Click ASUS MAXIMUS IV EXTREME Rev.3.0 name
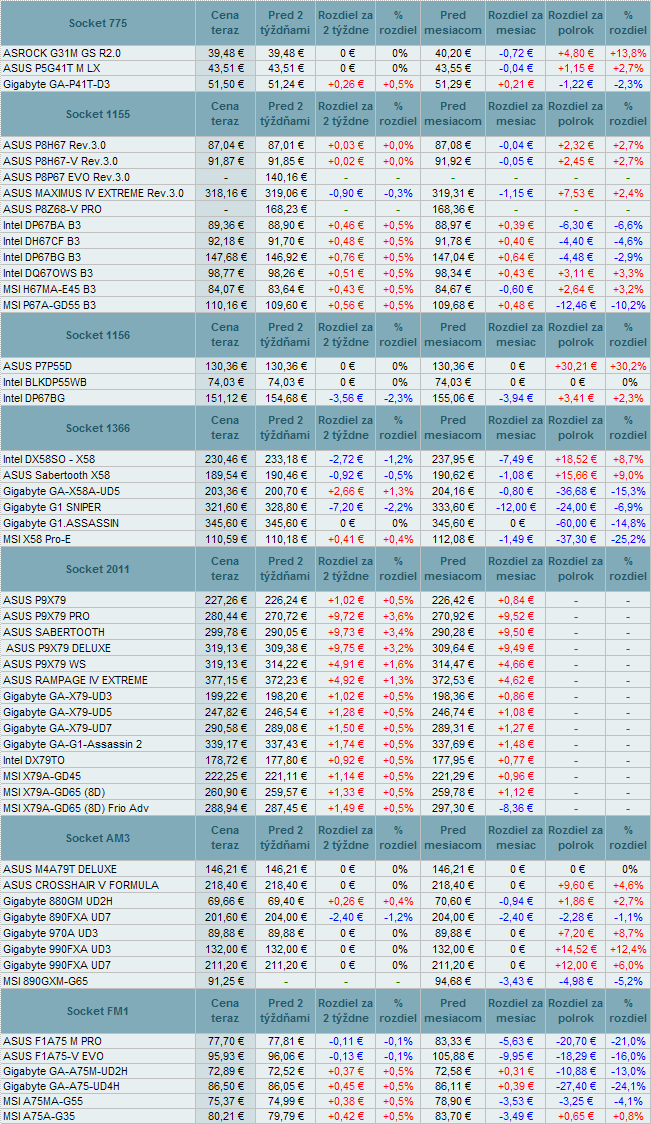Image resolution: width=651 pixels, height=1124 pixels. [x=93, y=193]
